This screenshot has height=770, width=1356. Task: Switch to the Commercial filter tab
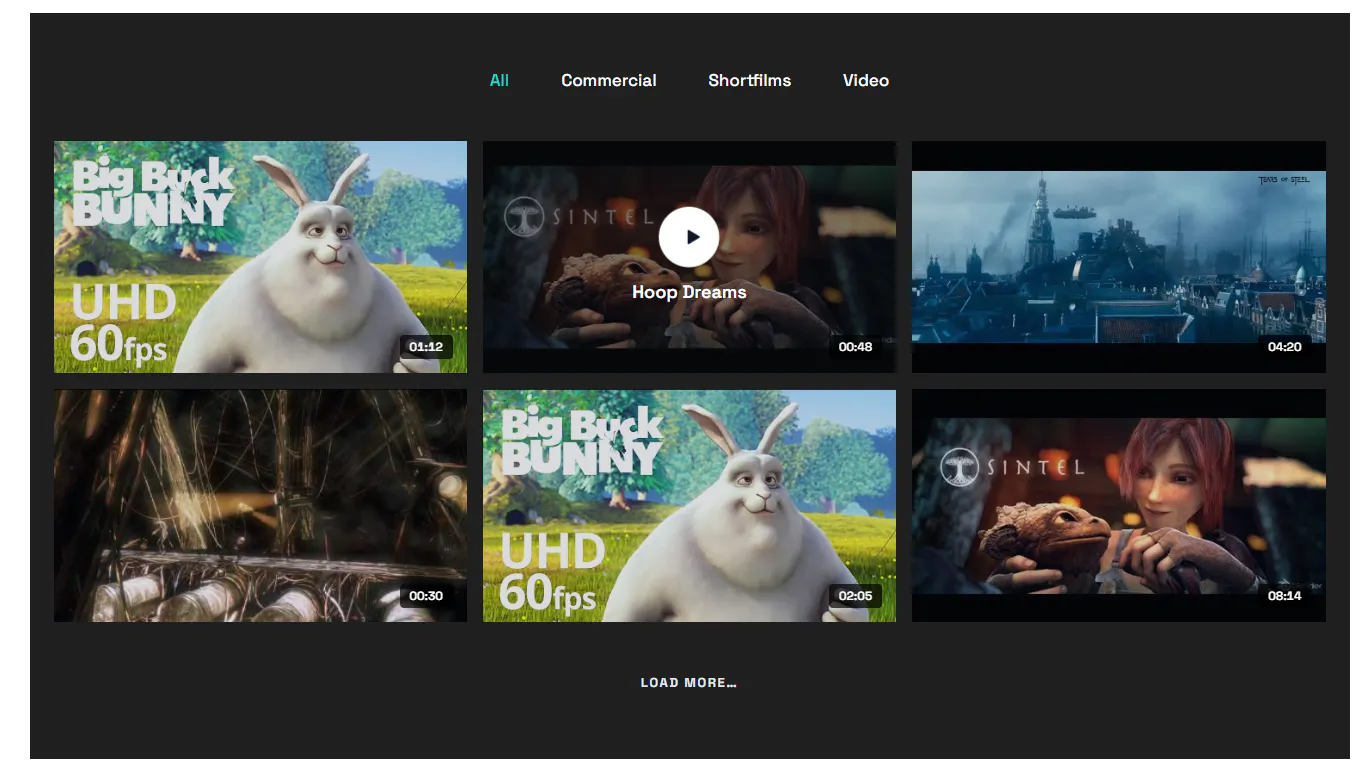(x=609, y=80)
